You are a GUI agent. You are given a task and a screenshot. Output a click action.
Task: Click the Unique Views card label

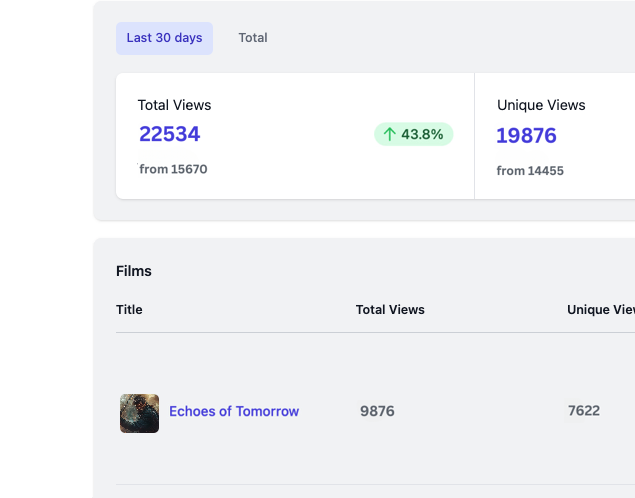tap(541, 105)
